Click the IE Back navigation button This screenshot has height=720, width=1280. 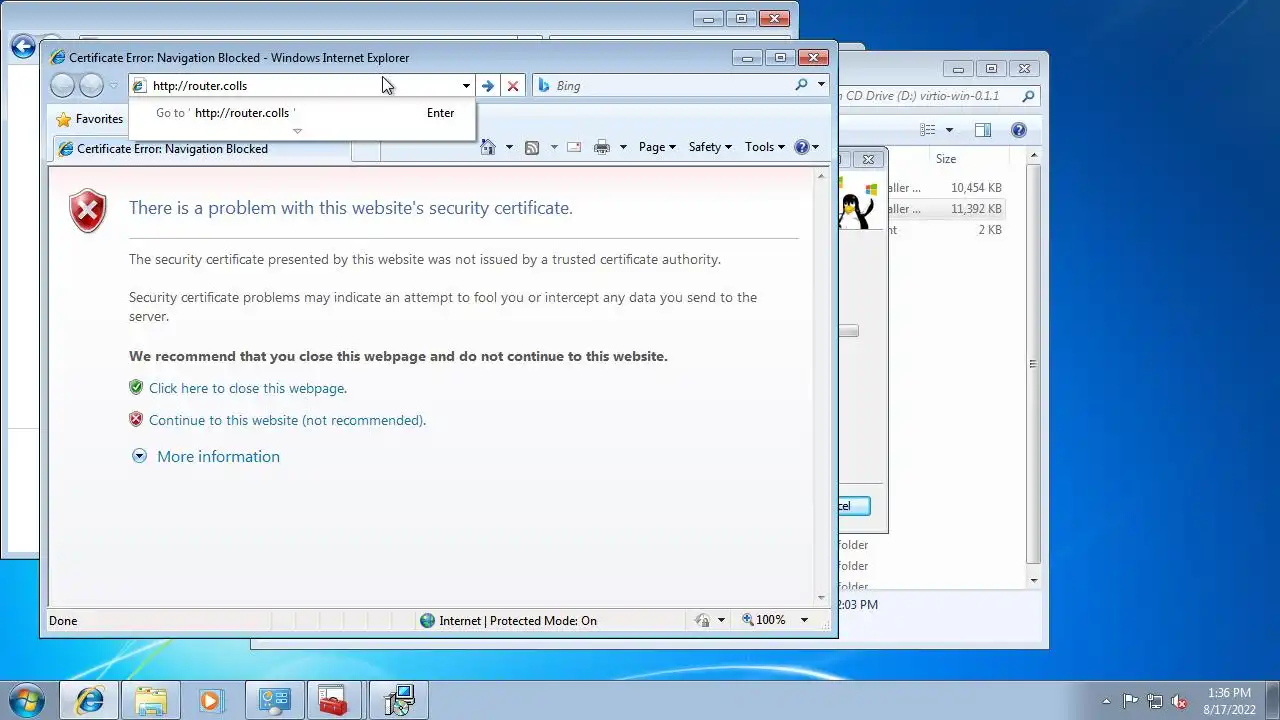point(62,86)
